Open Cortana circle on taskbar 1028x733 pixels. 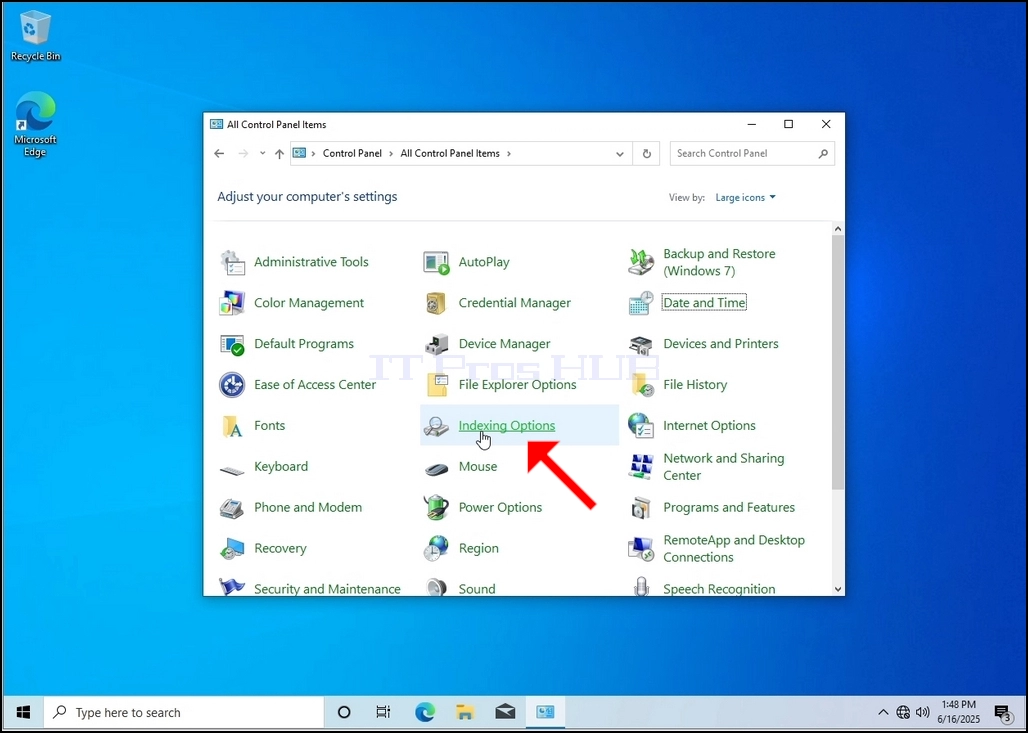click(x=344, y=712)
